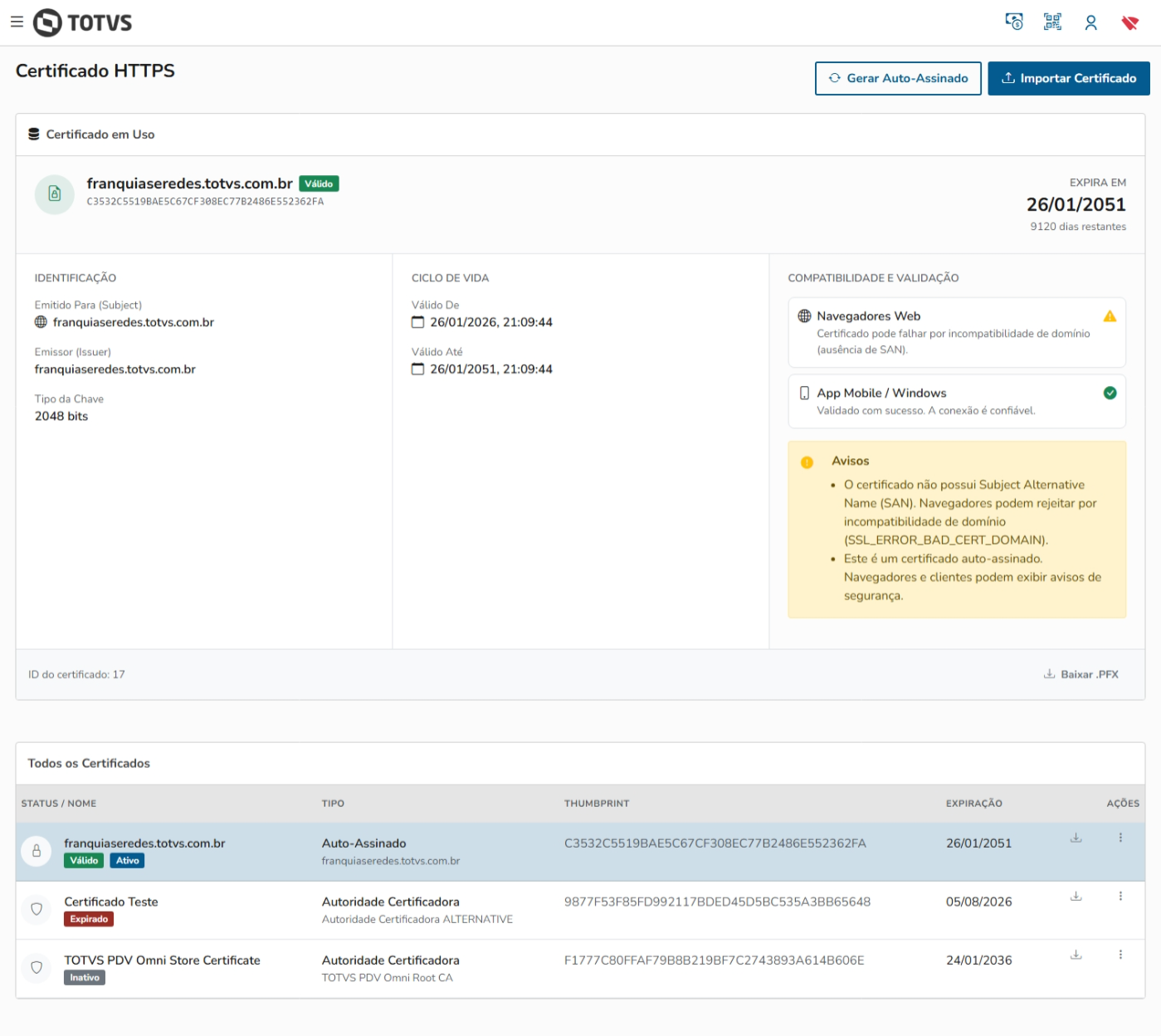Open actions menu for Certificado Teste row

(x=1120, y=897)
